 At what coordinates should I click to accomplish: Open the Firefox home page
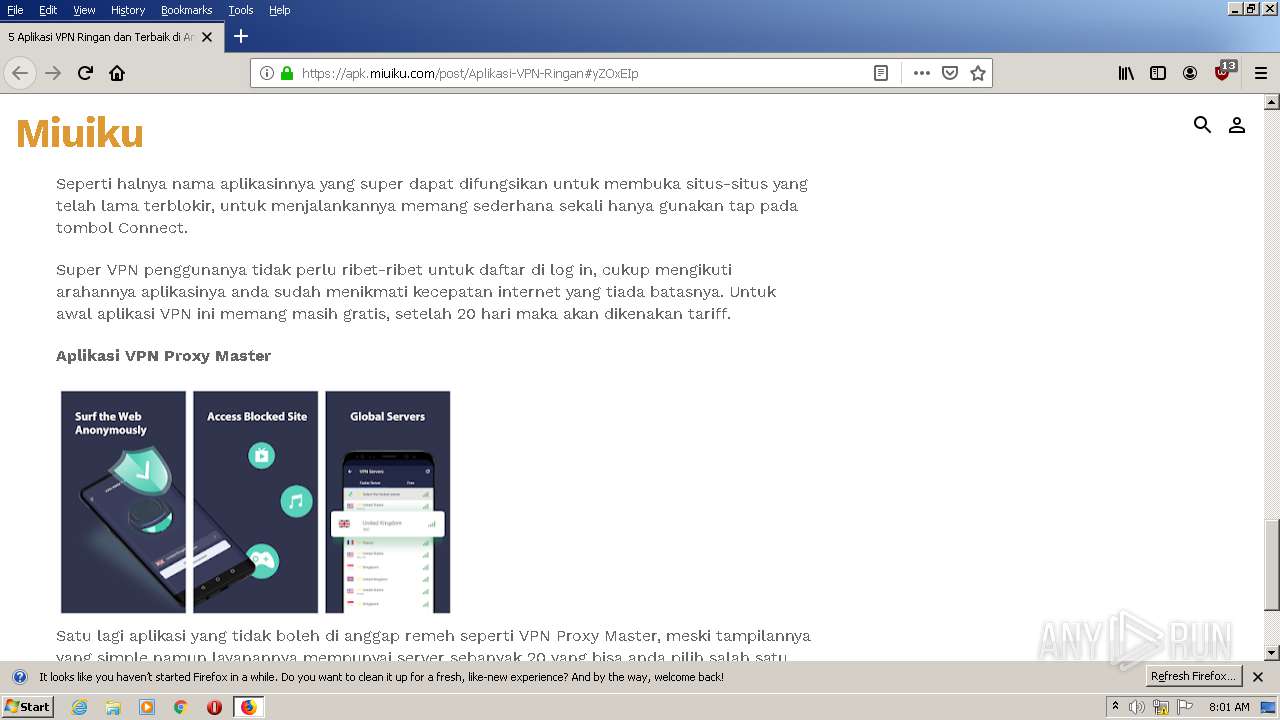point(117,73)
